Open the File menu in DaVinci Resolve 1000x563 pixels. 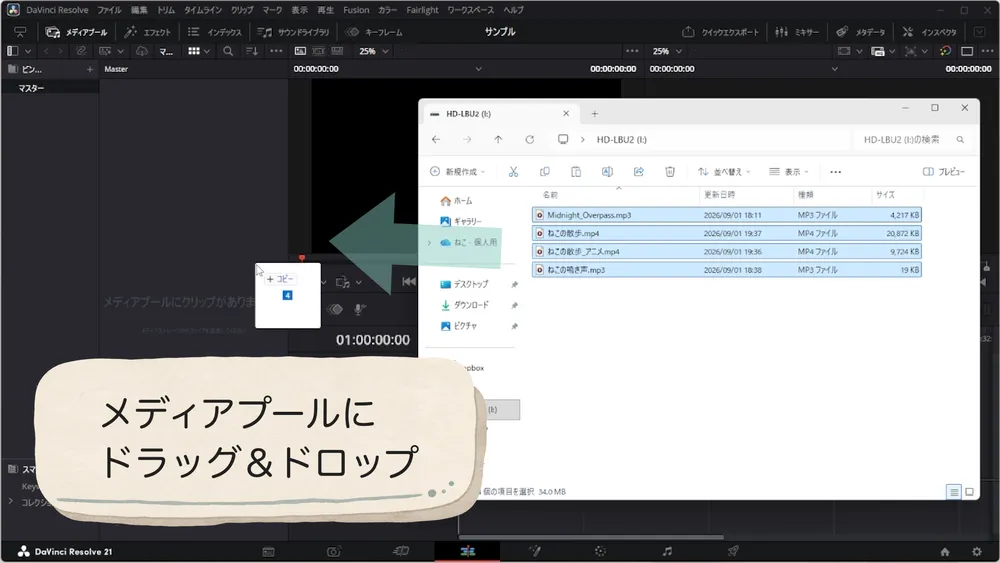109,10
